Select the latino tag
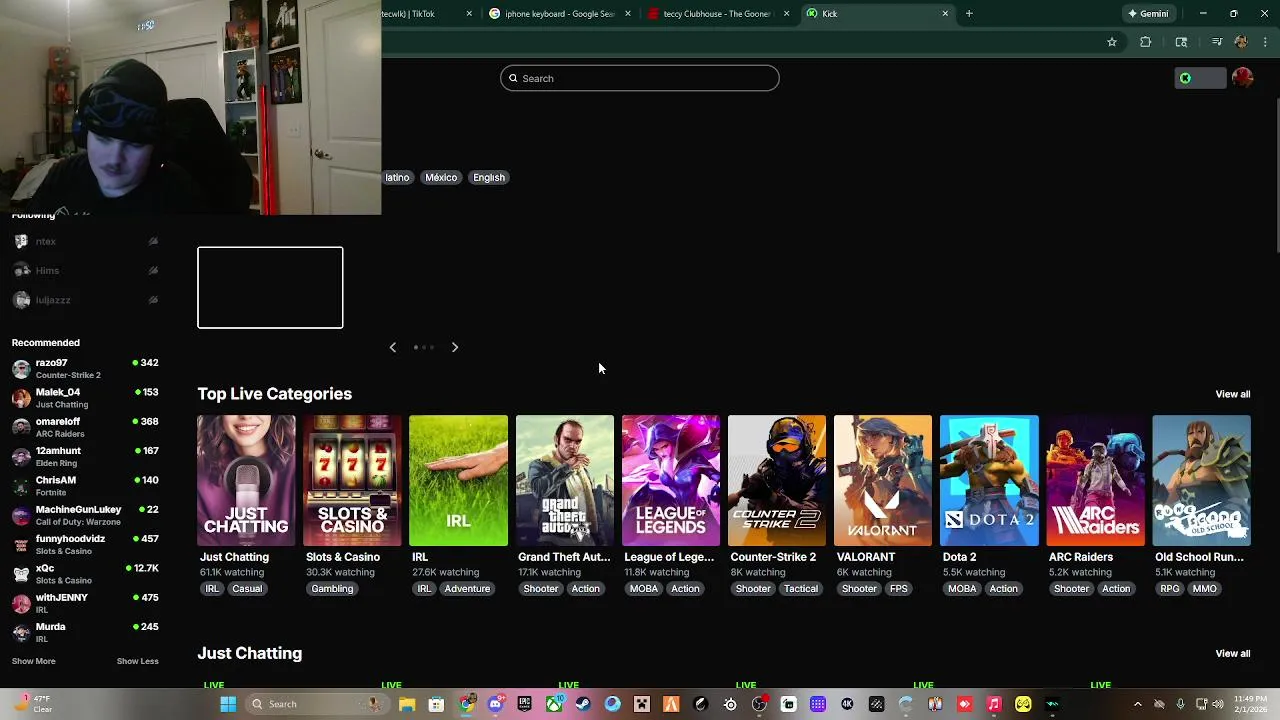This screenshot has height=720, width=1280. [397, 177]
